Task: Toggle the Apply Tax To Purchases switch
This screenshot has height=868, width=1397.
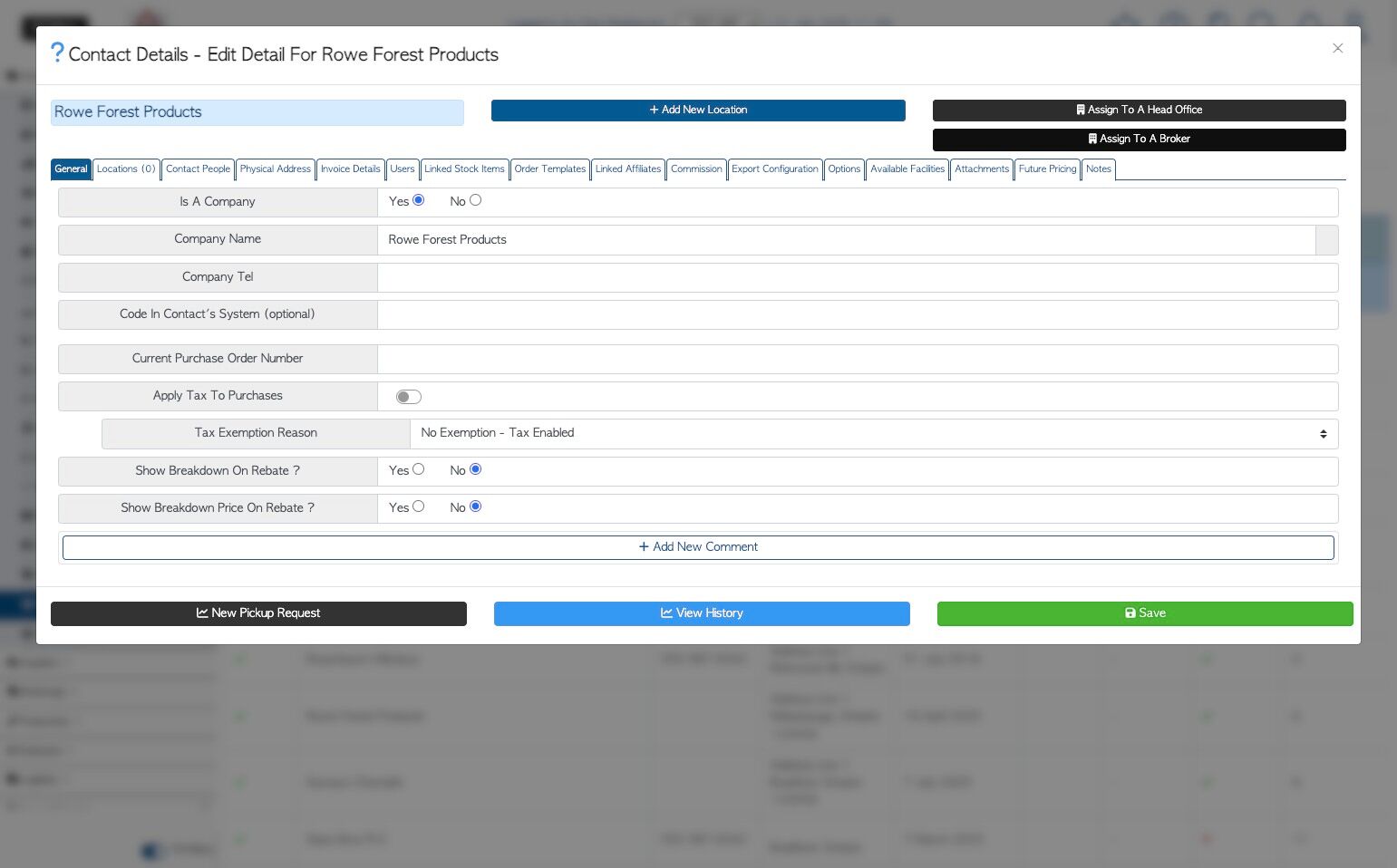Action: click(409, 397)
